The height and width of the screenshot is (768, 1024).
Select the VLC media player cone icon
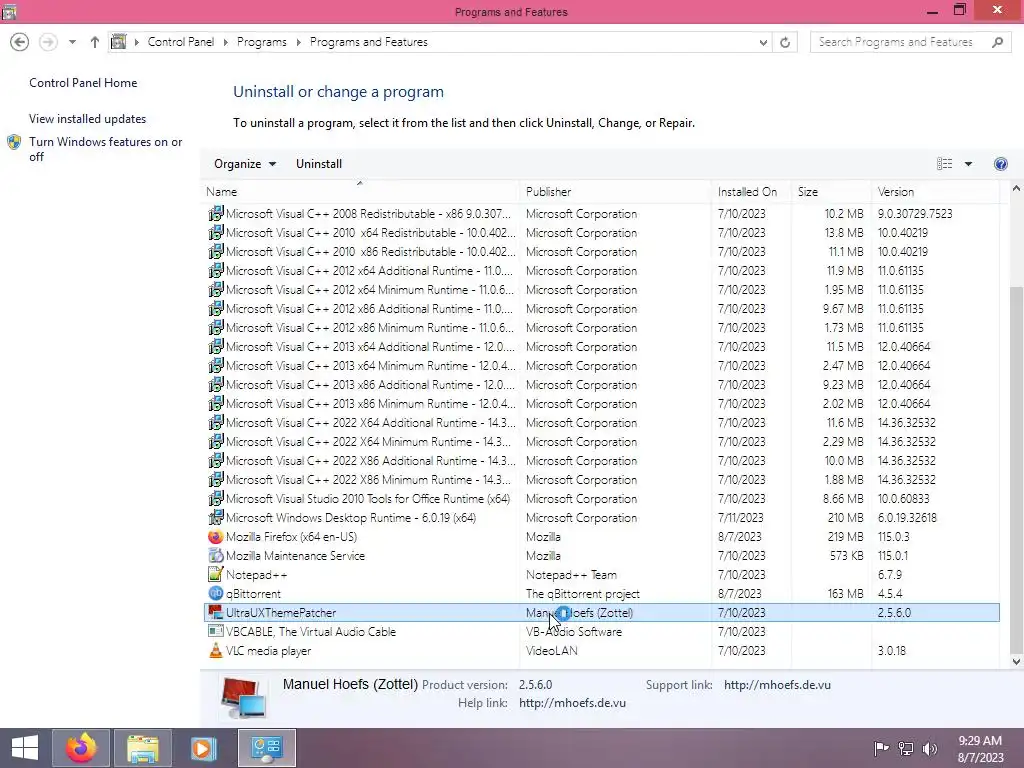click(216, 650)
